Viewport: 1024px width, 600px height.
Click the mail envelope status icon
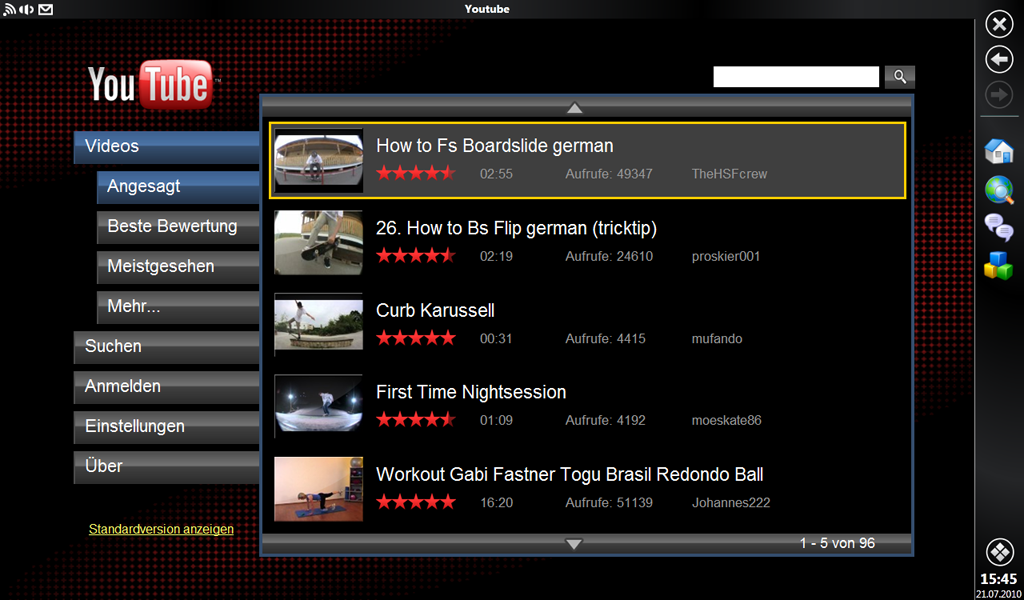(x=46, y=10)
